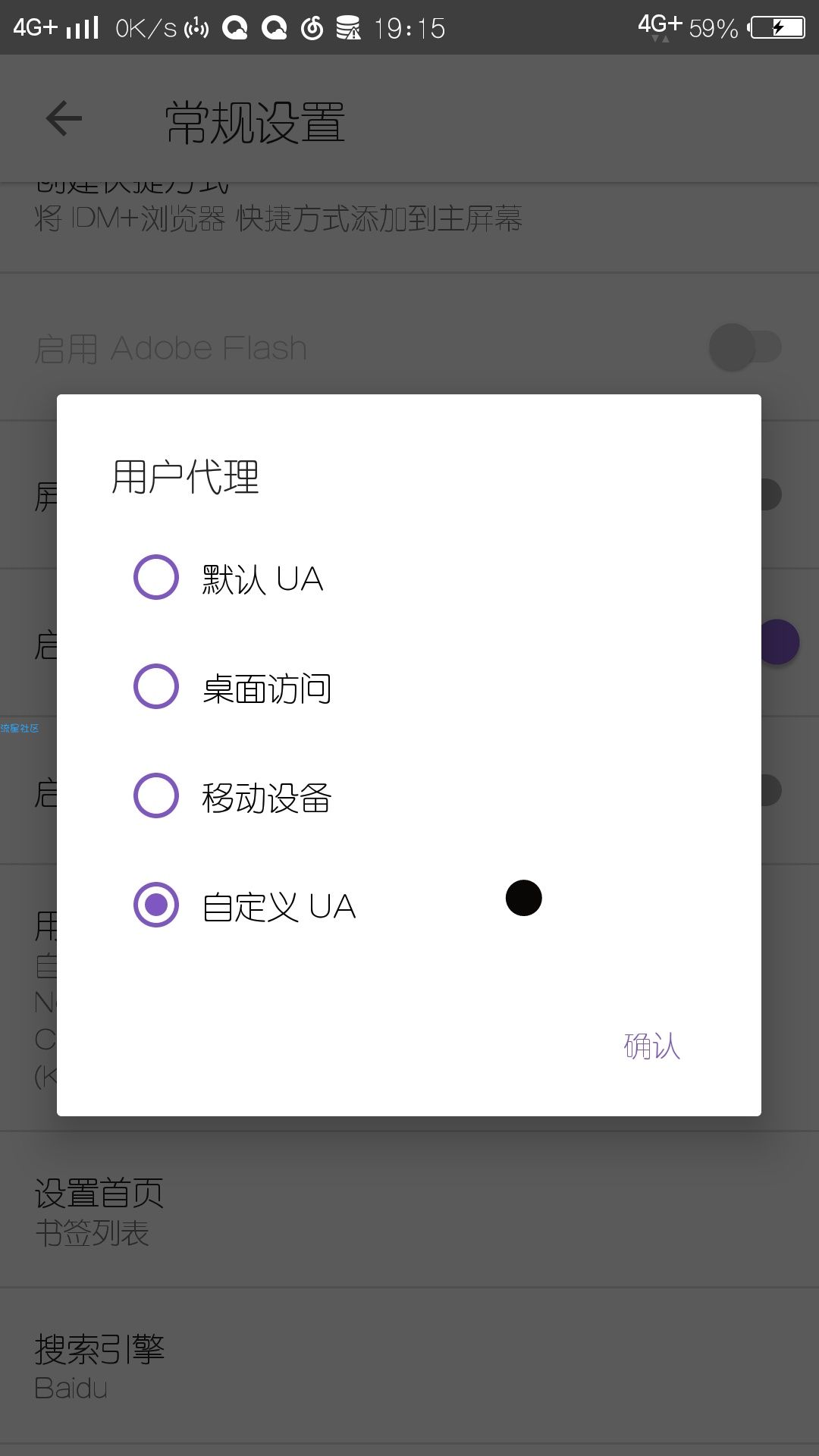Confirm the dialog with the 确认 button

(x=652, y=1046)
